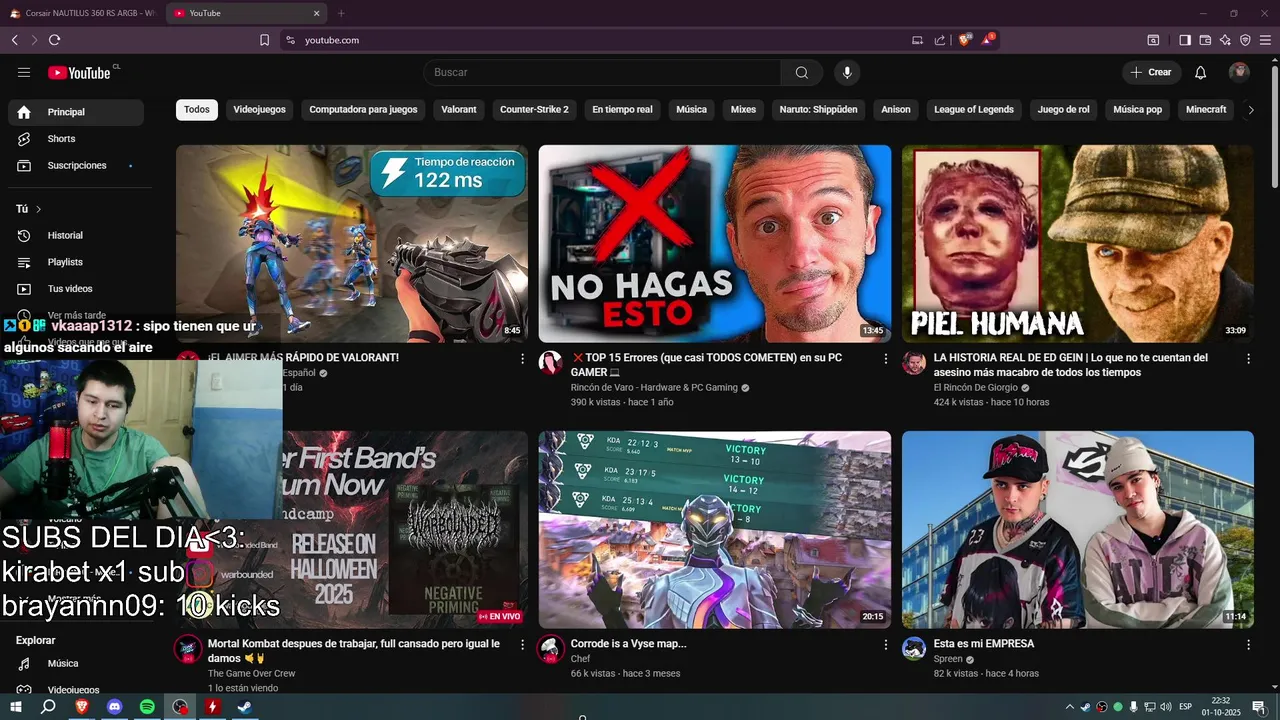Select the Anison filter chip
Image resolution: width=1280 pixels, height=720 pixels.
coord(896,110)
